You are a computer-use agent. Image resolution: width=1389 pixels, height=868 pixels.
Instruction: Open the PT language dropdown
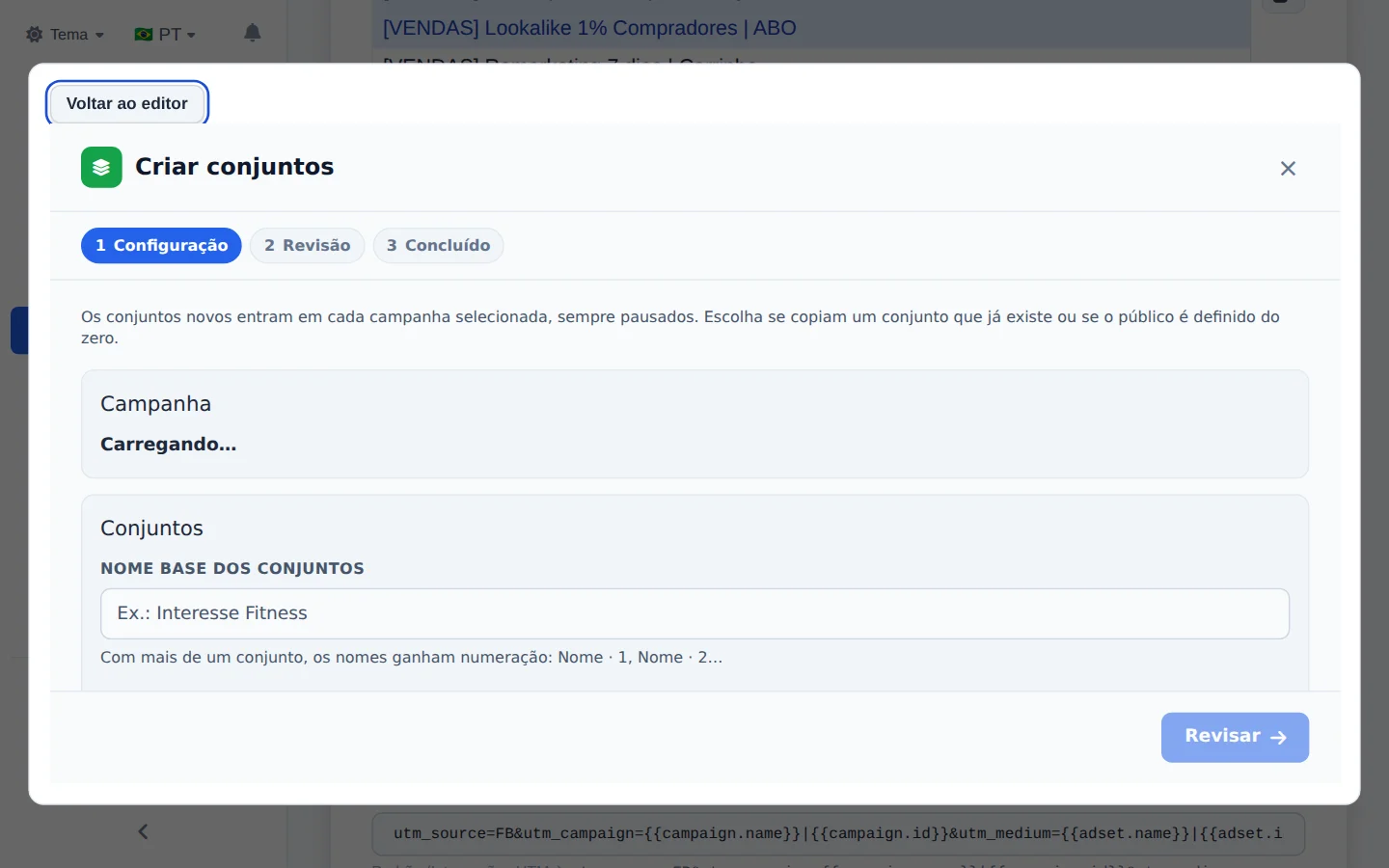pyautogui.click(x=165, y=35)
